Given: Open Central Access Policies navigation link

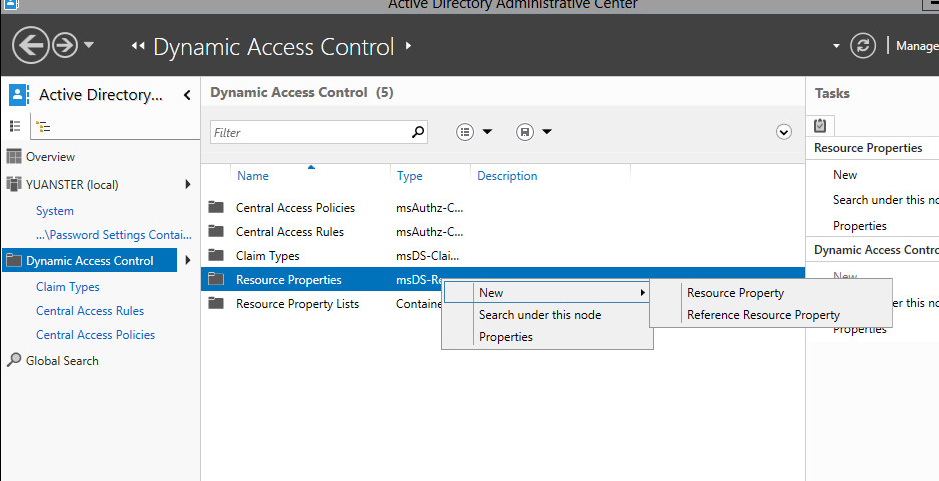Looking at the screenshot, I should click(95, 335).
